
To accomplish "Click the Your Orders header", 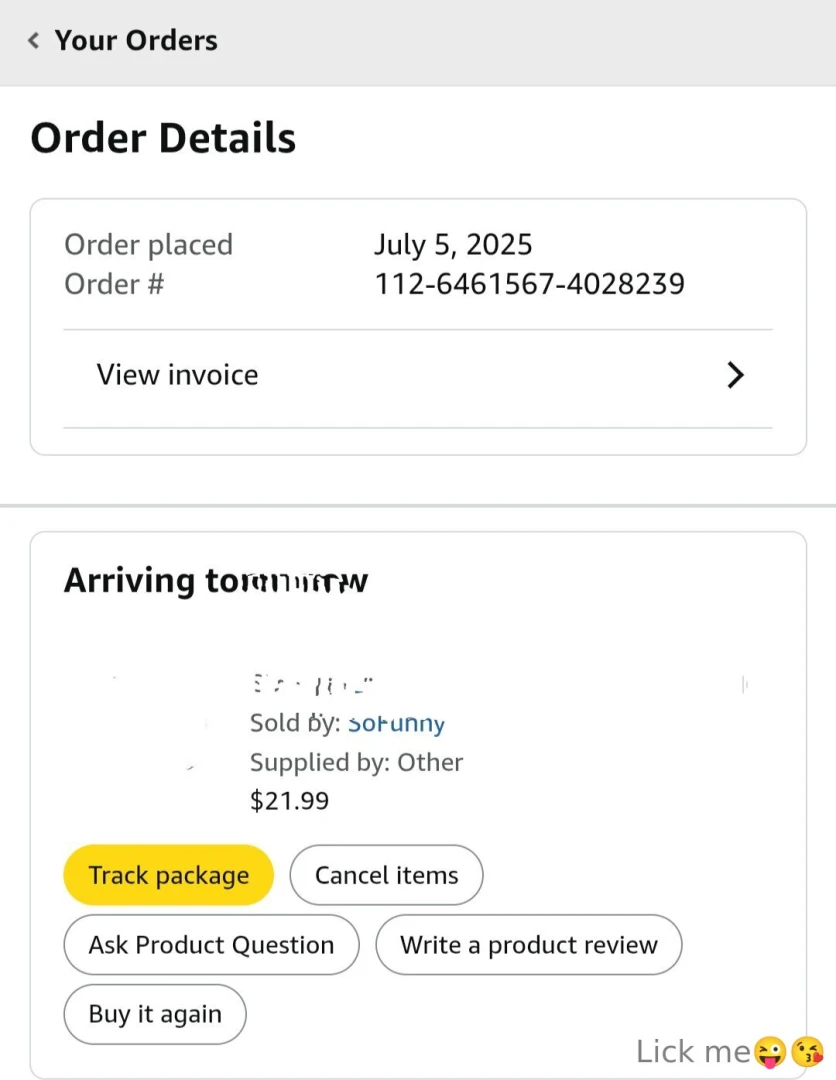I will pyautogui.click(x=137, y=40).
